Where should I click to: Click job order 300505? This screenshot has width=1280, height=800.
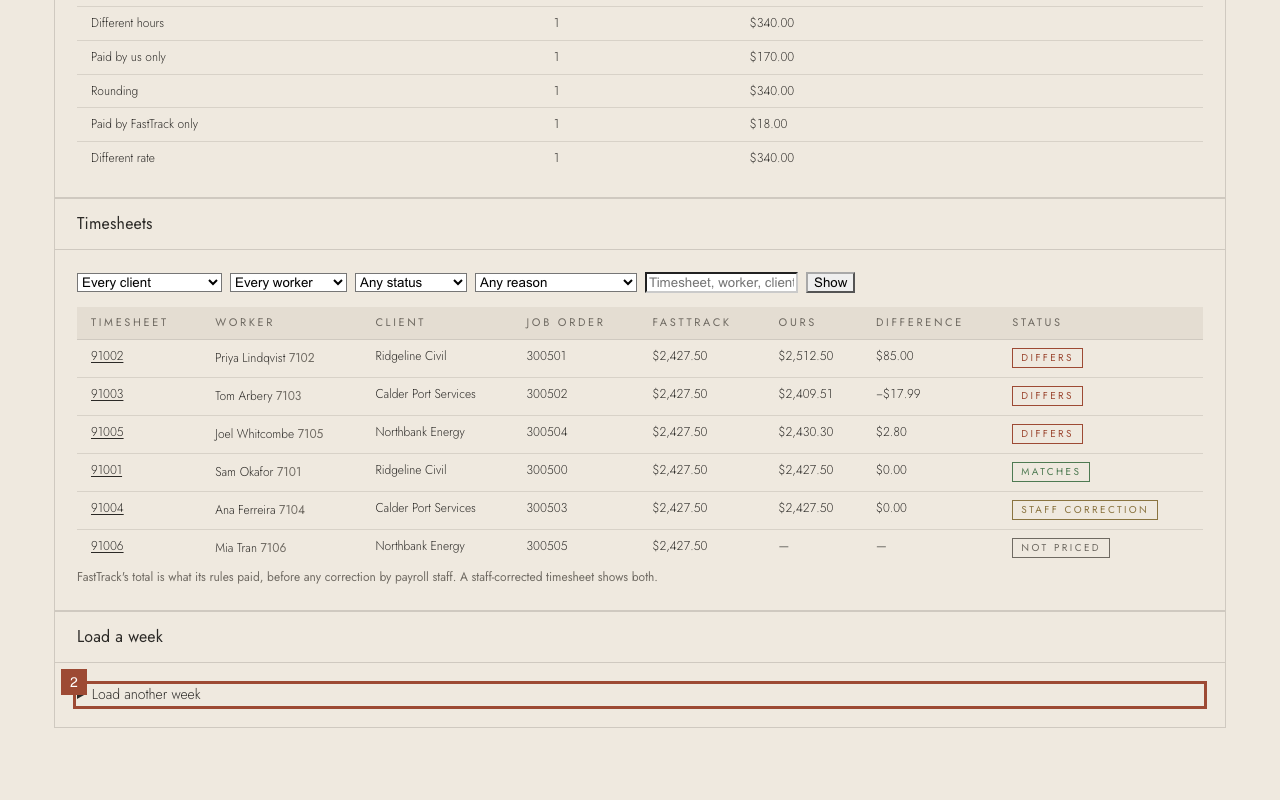[547, 546]
